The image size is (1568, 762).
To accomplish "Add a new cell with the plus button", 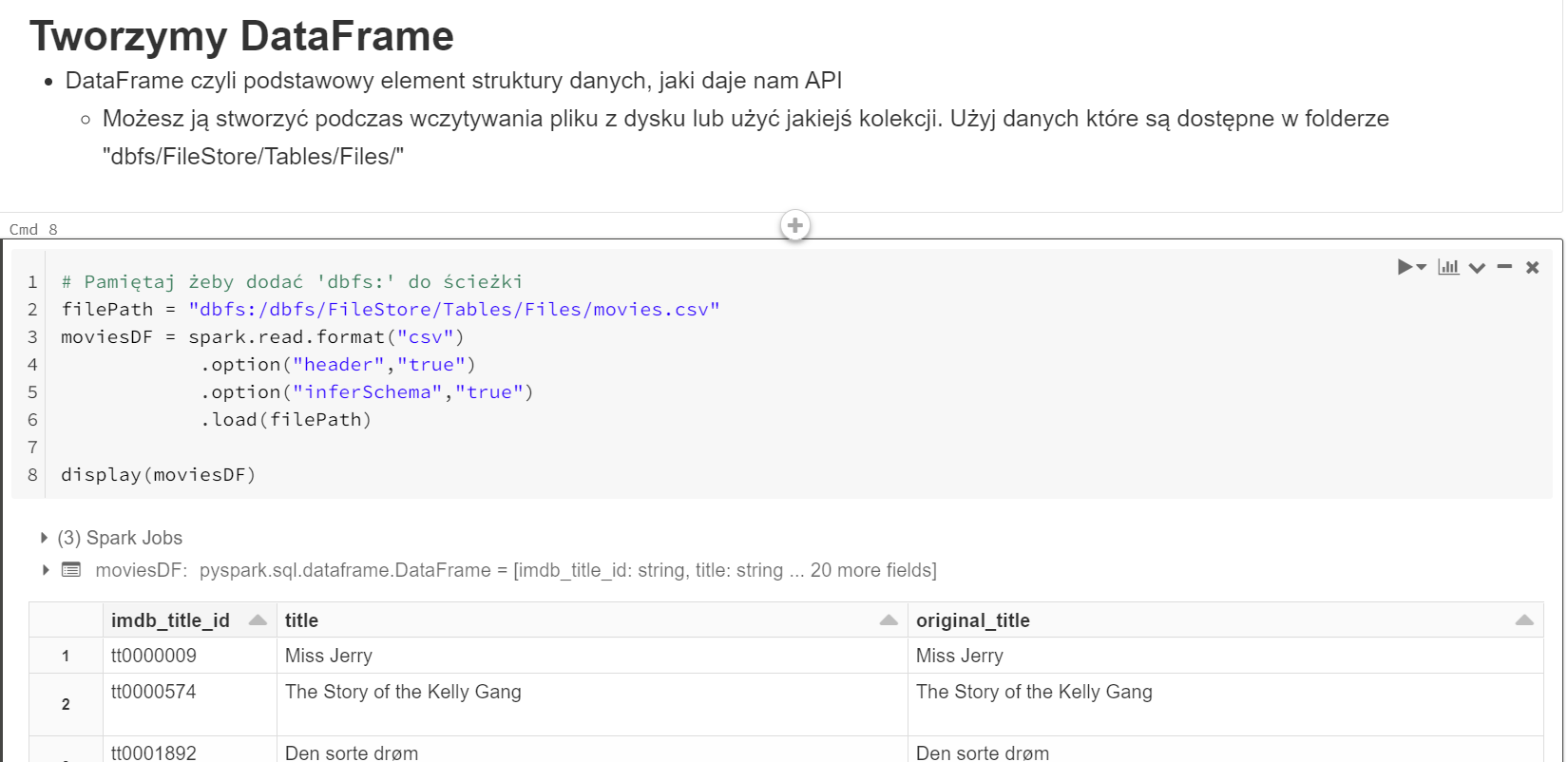I will pyautogui.click(x=795, y=226).
